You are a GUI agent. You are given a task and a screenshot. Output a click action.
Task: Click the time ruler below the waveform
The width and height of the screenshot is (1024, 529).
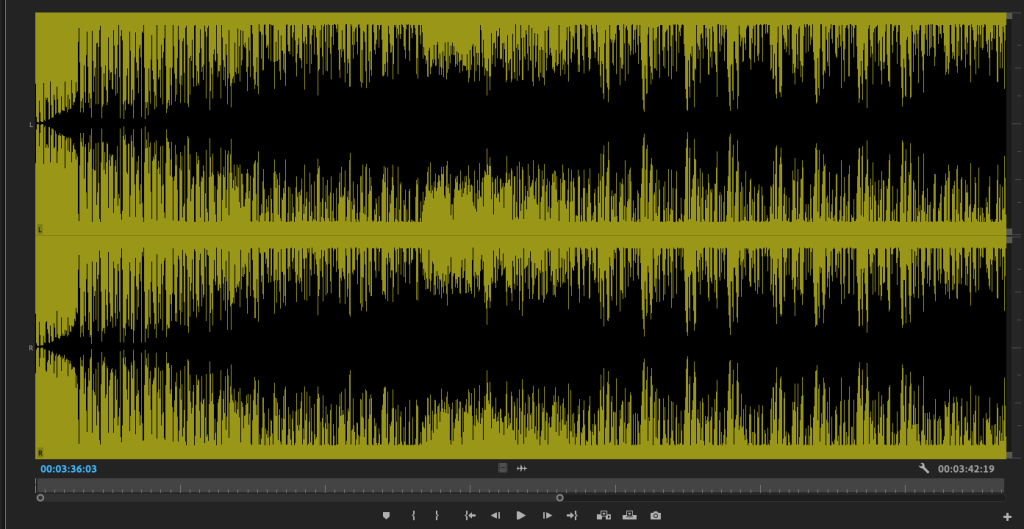click(x=520, y=485)
